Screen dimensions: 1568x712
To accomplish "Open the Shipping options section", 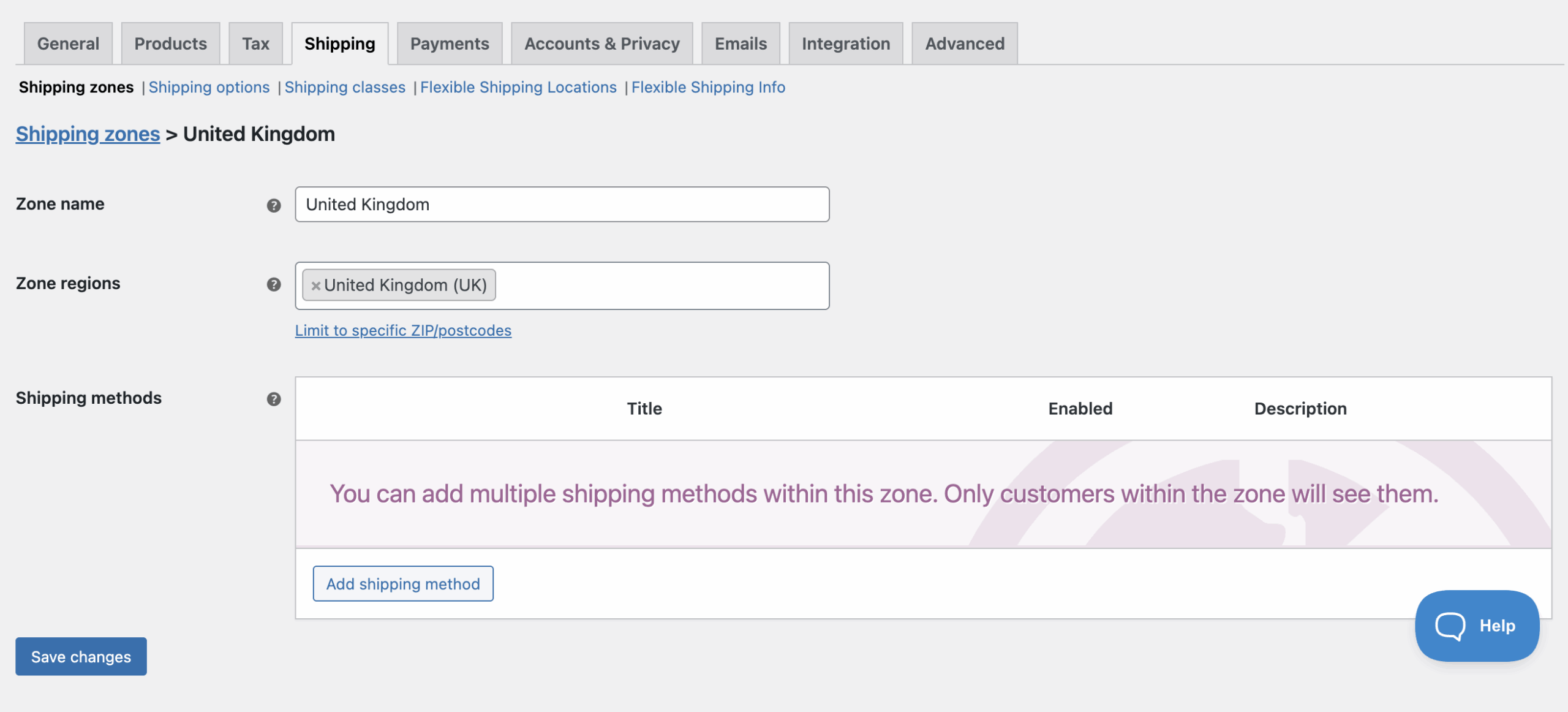I will coord(209,87).
